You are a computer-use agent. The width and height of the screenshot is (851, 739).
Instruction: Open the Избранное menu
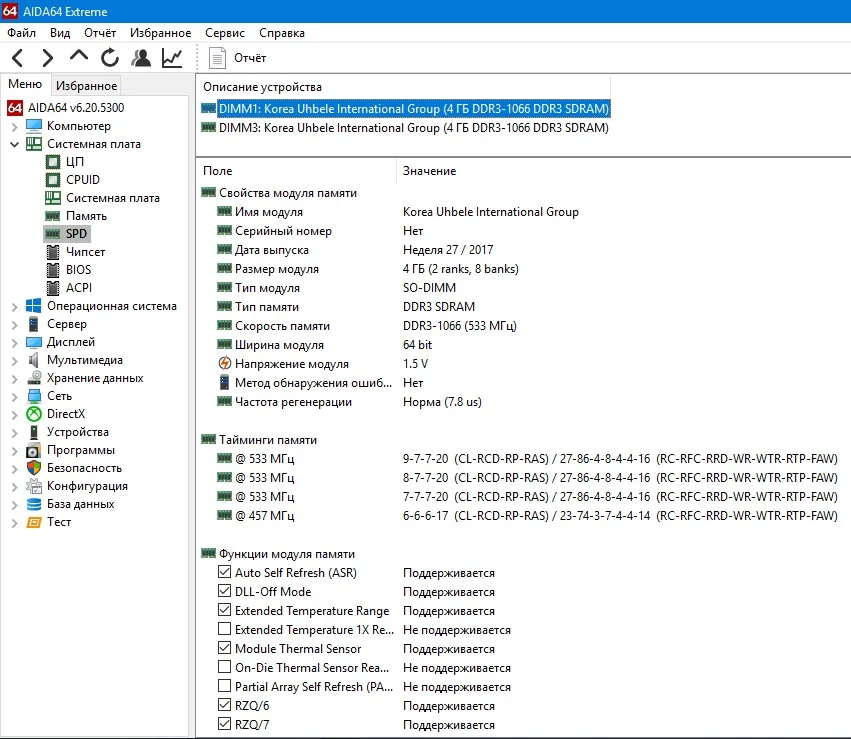161,33
